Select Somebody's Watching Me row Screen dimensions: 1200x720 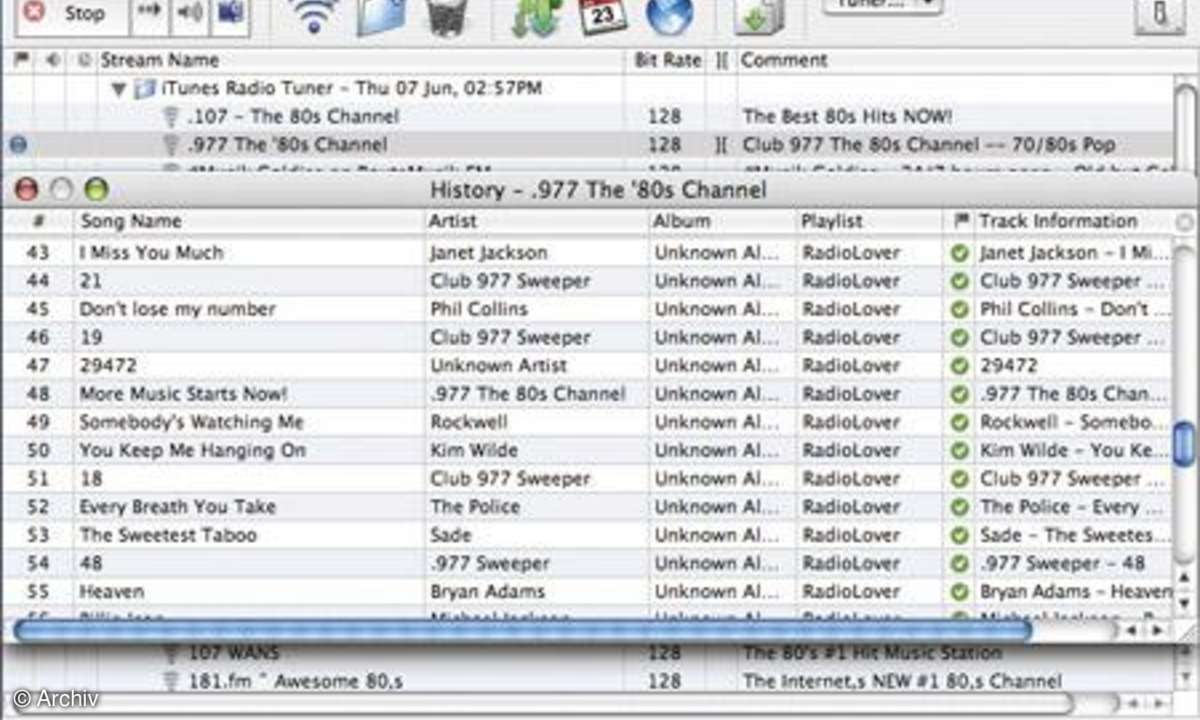point(586,422)
